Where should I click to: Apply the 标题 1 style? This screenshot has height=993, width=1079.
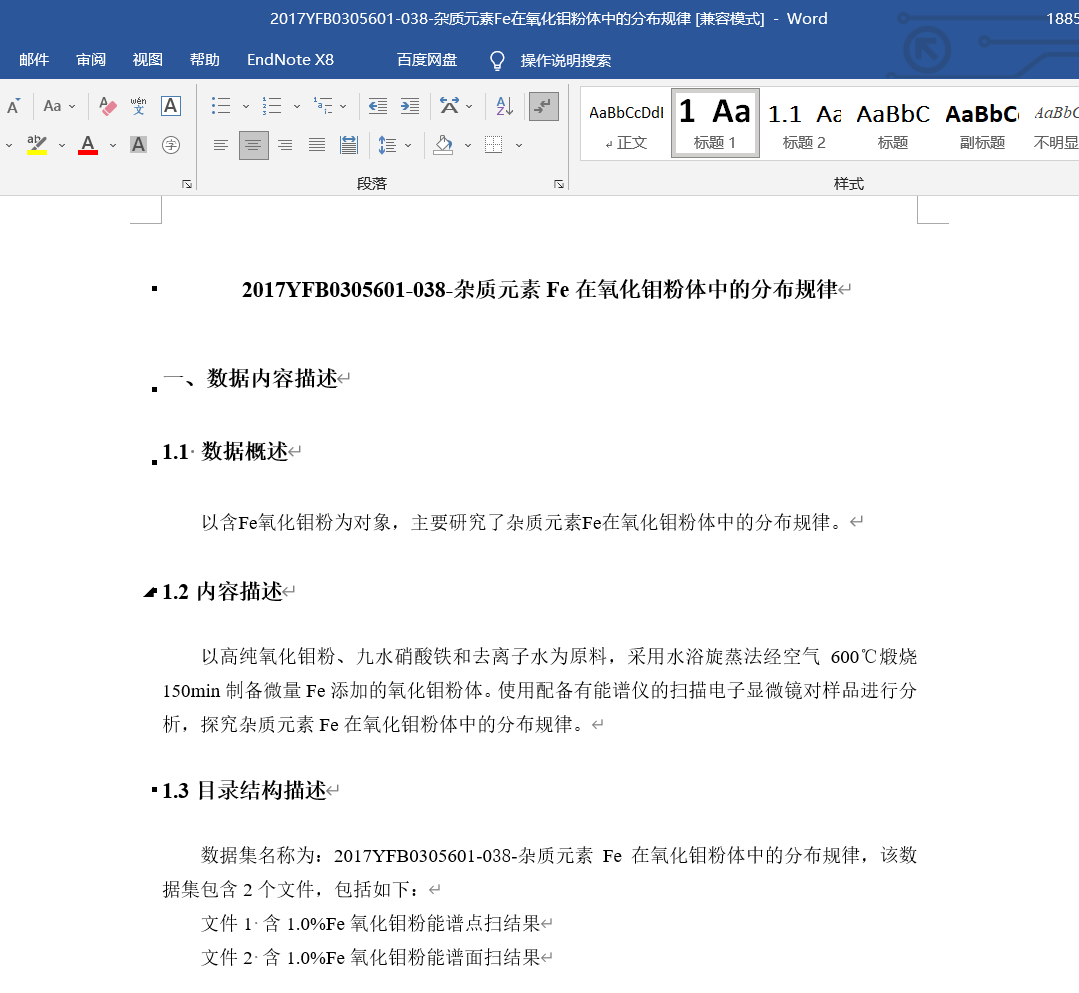pyautogui.click(x=715, y=124)
